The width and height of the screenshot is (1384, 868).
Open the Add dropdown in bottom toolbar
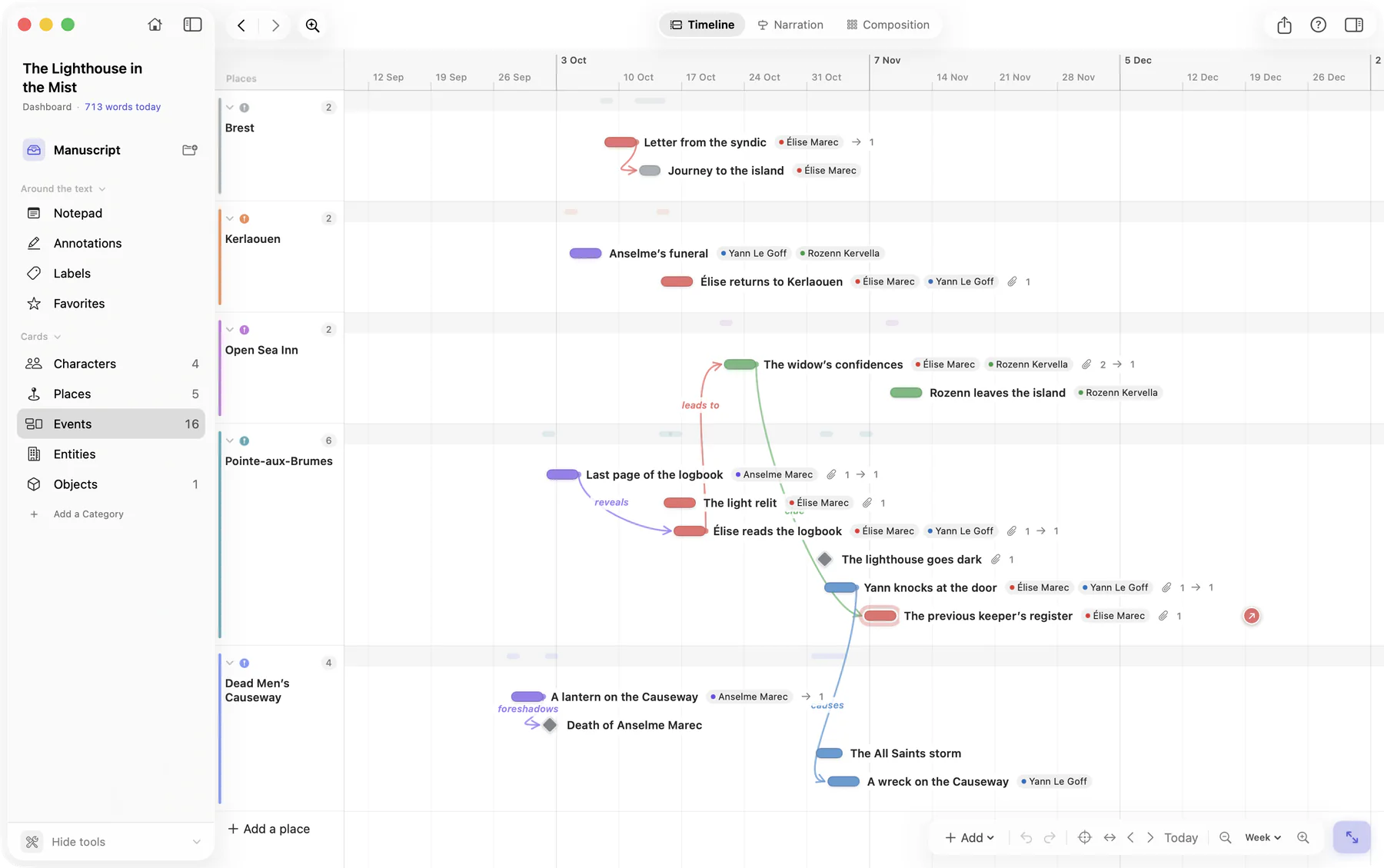click(970, 838)
